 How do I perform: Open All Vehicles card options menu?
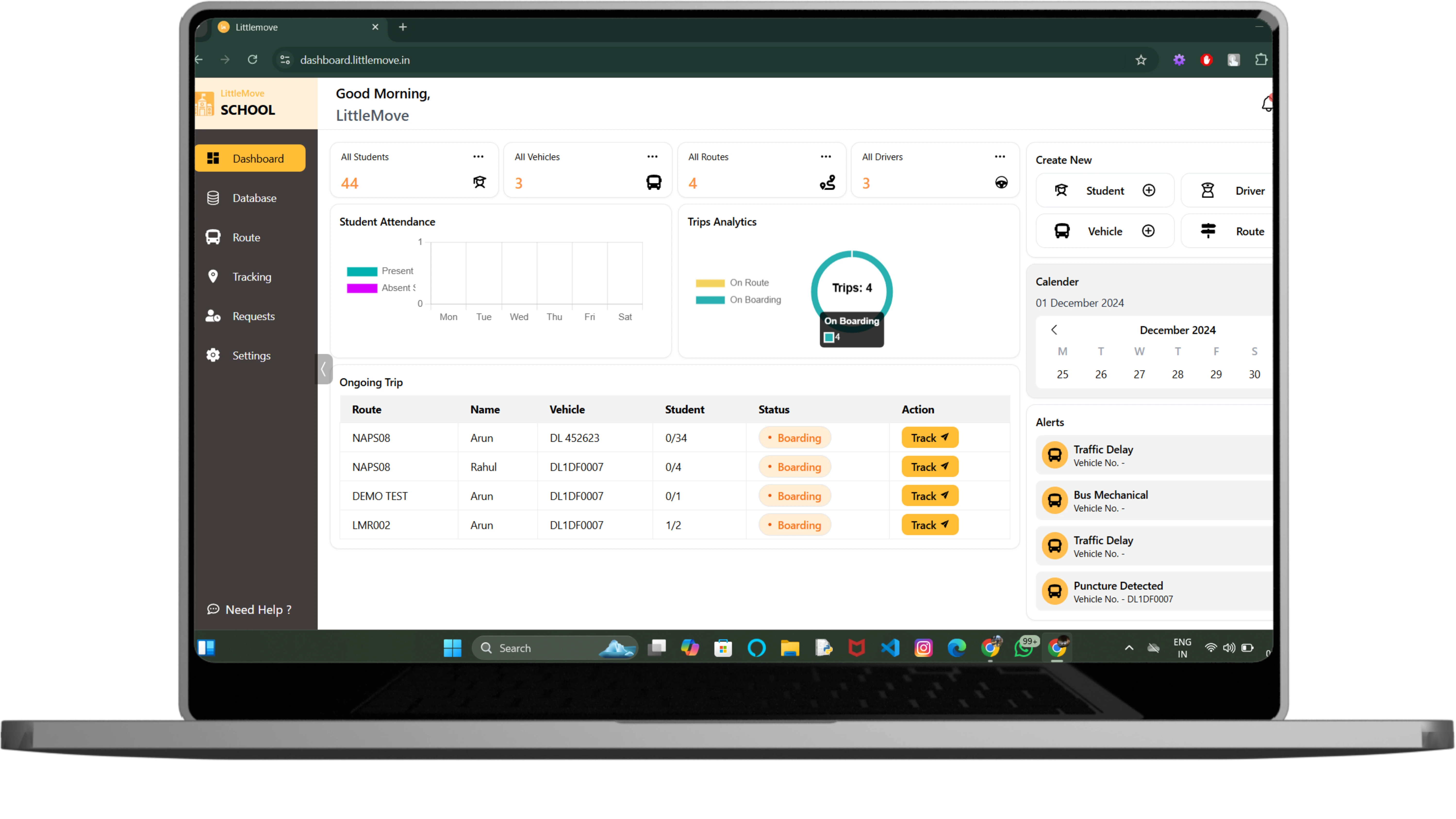652,157
